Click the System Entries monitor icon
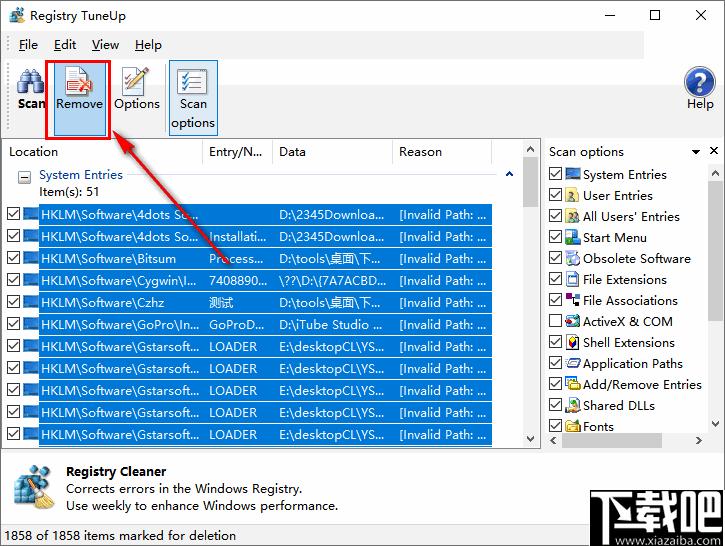The height and width of the screenshot is (546, 725). (x=572, y=174)
